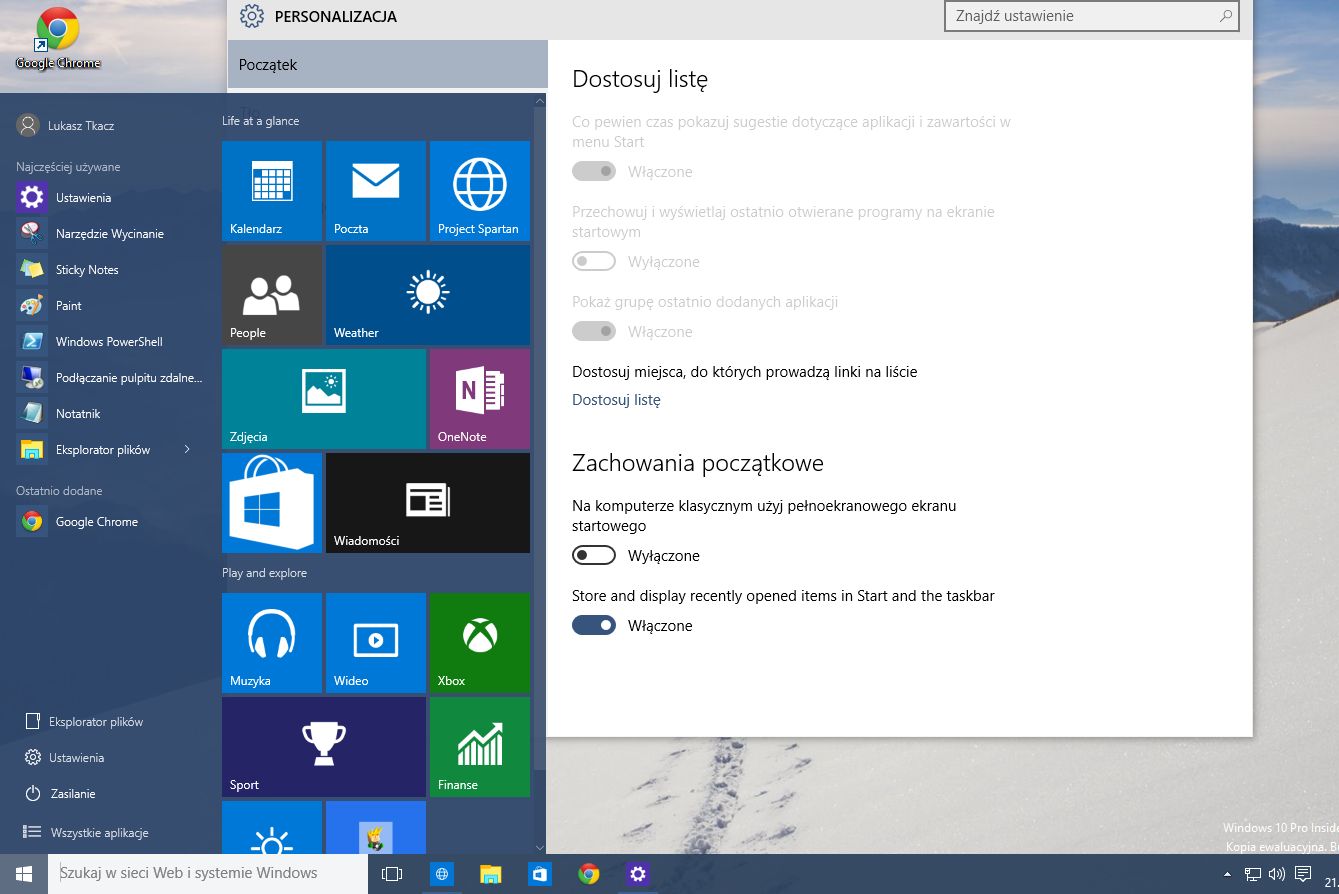Toggle full-screen Start screen switch off/on
Viewport: 1339px width, 894px height.
[x=594, y=555]
